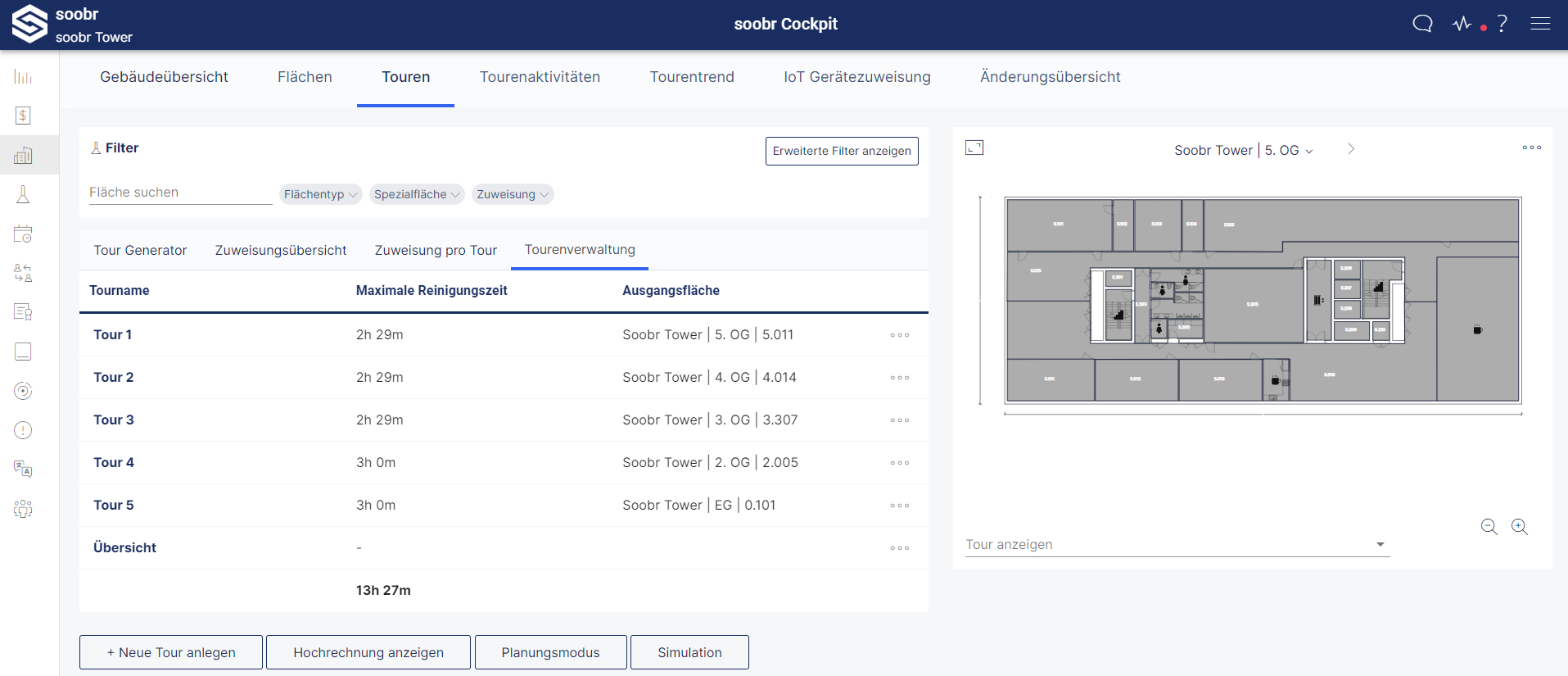1568x676 pixels.
Task: Open the exclamation alert sidebar icon
Action: (x=23, y=430)
